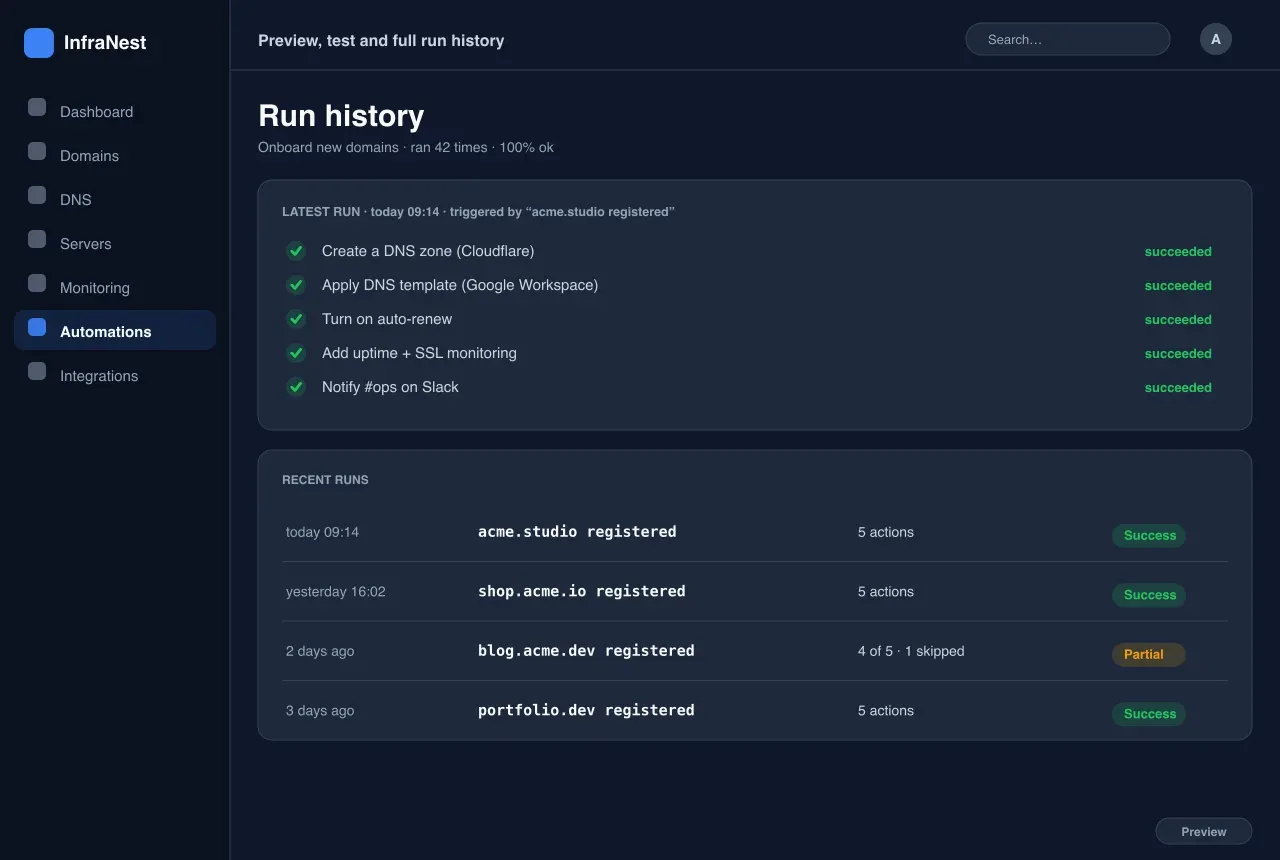The height and width of the screenshot is (860, 1280).
Task: Open the DNS section
Action: click(115, 199)
